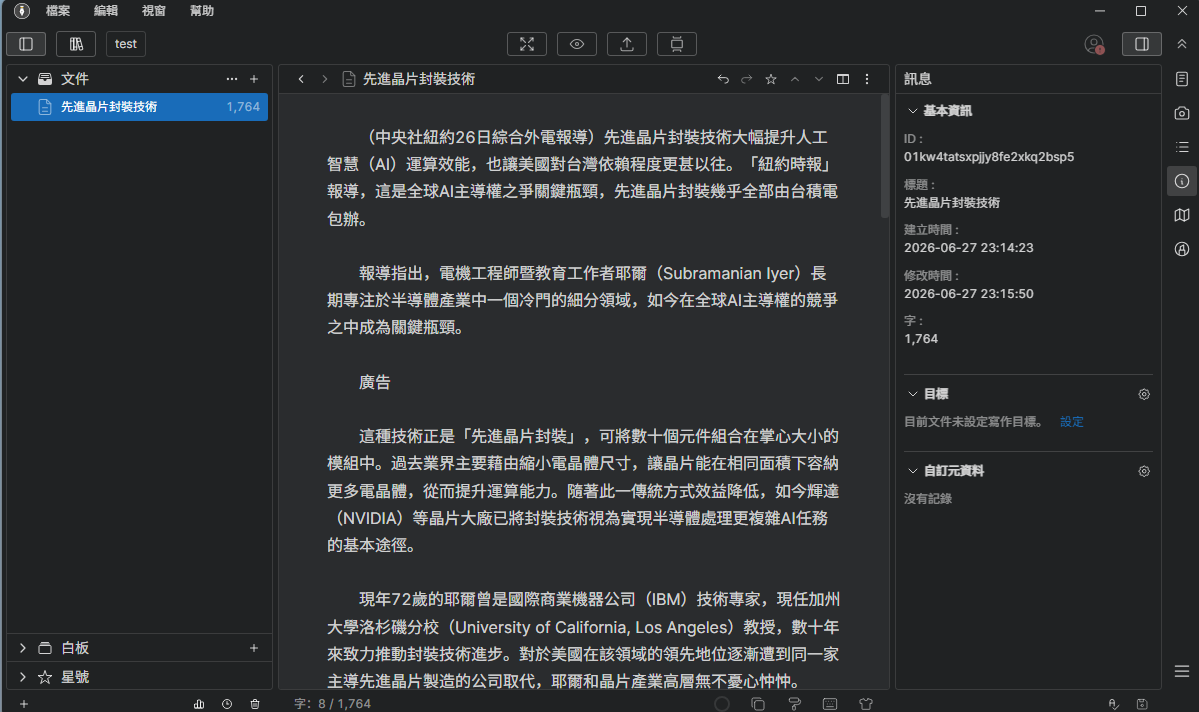Expand the 白板 section
1199x712 pixels.
tap(23, 649)
